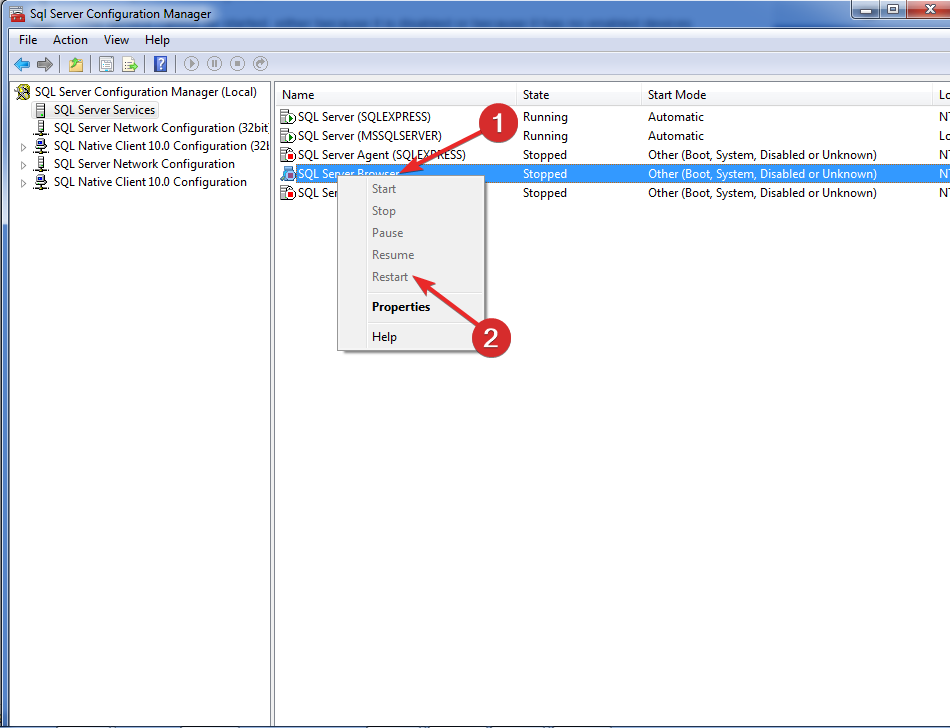The image size is (950, 728).
Task: Open the Action menu
Action: pos(70,40)
